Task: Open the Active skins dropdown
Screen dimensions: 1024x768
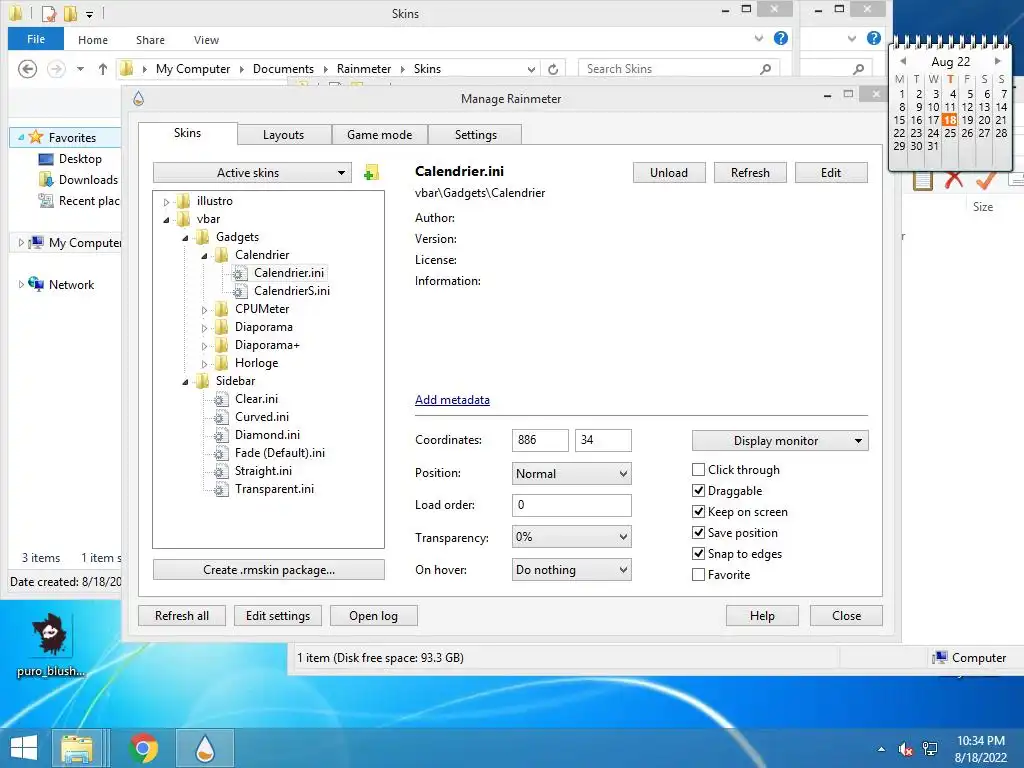Action: [252, 173]
